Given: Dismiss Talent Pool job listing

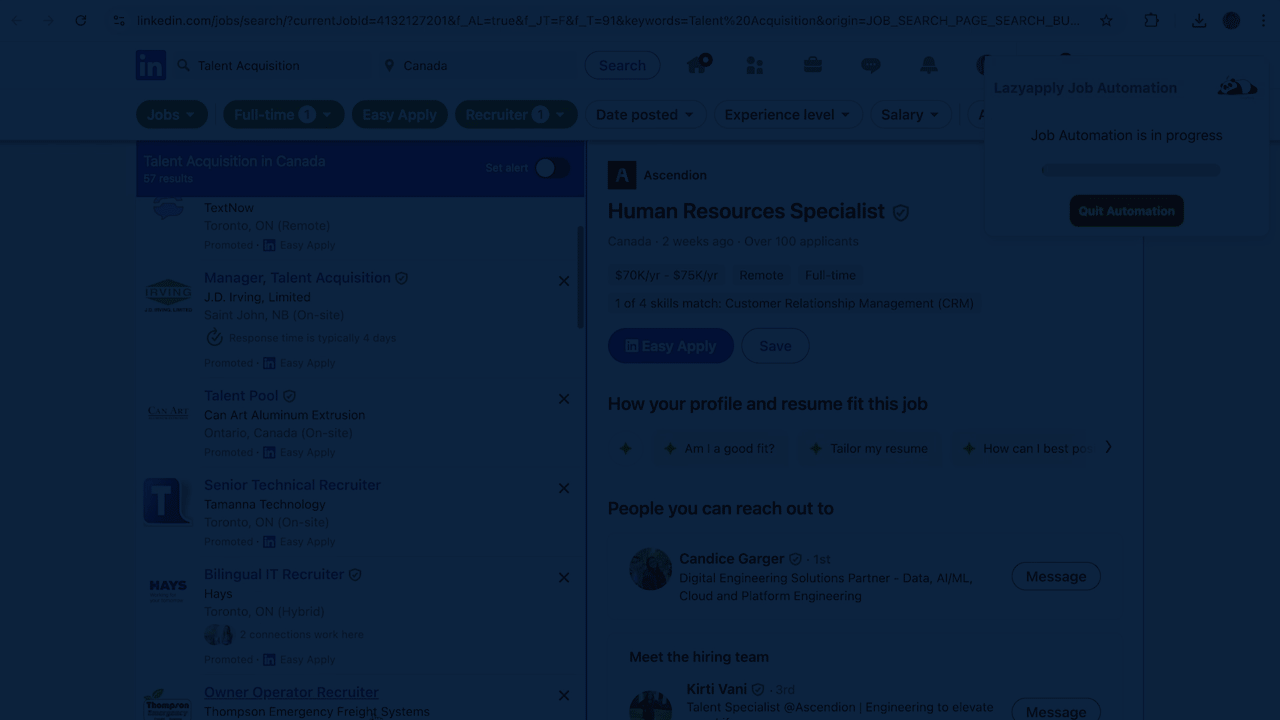Looking at the screenshot, I should tap(564, 399).
